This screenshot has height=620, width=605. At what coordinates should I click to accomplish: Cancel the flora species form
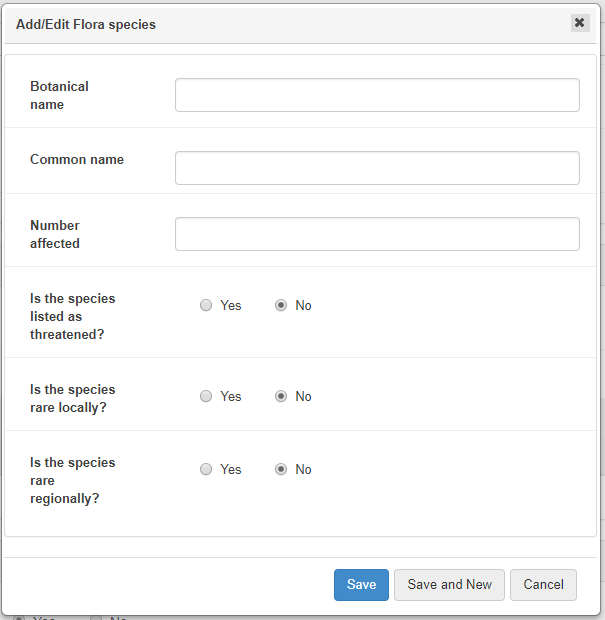point(543,585)
